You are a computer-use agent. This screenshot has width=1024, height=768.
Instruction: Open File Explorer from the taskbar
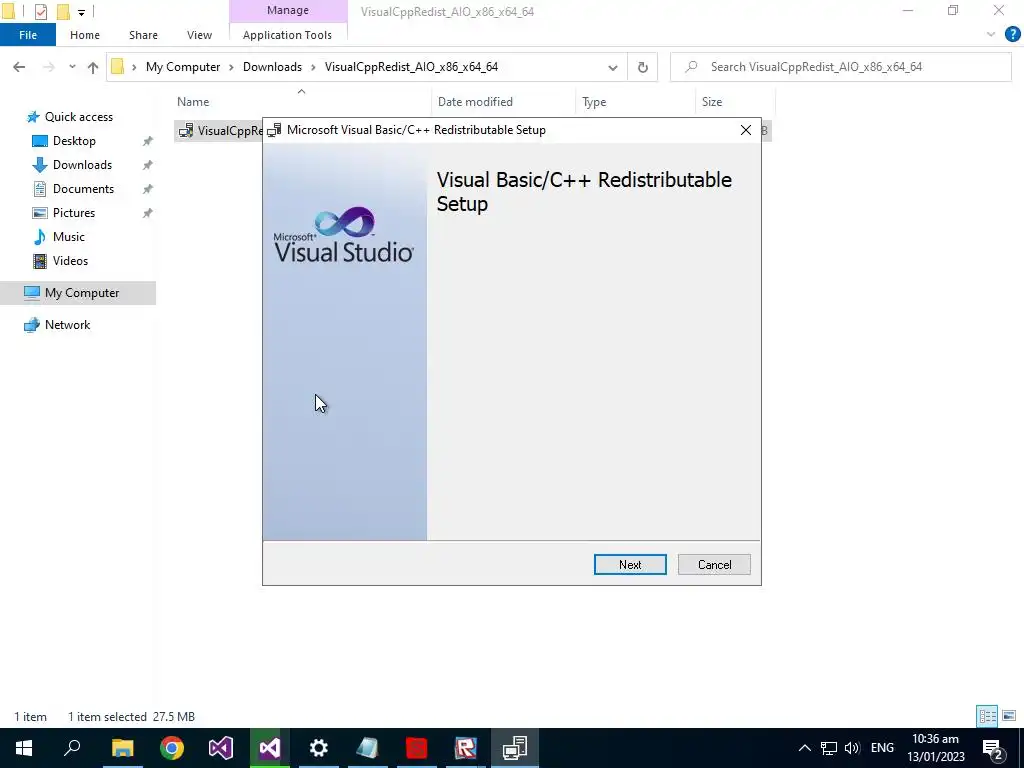[x=122, y=748]
